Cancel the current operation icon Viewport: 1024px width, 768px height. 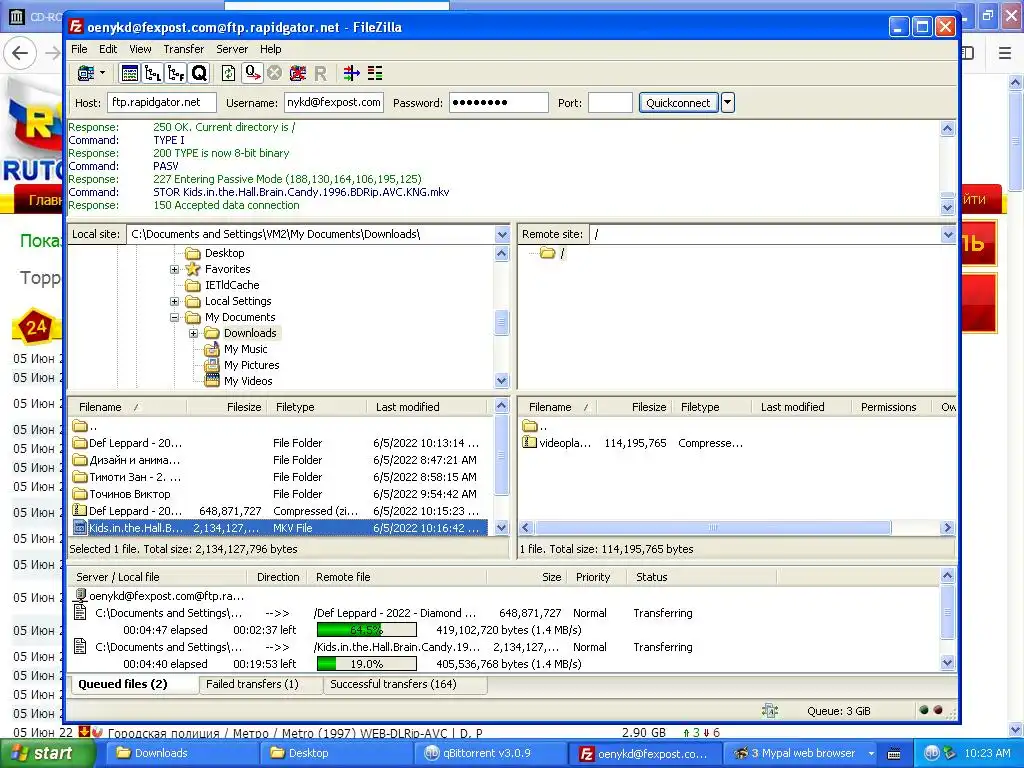(x=274, y=73)
